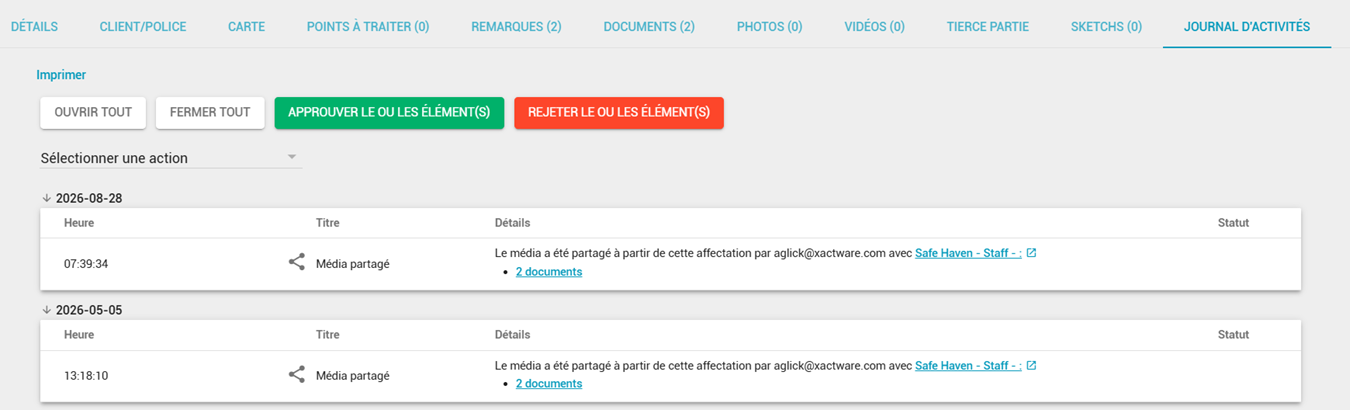Click the share icon in the 13:18:10 row
Screen dimensions: 1350x410
point(296,375)
